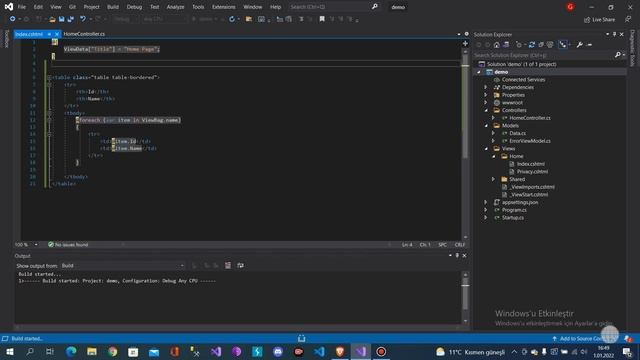Open Microsoft Edge from the taskbar
640x360 pixels.
(71, 352)
